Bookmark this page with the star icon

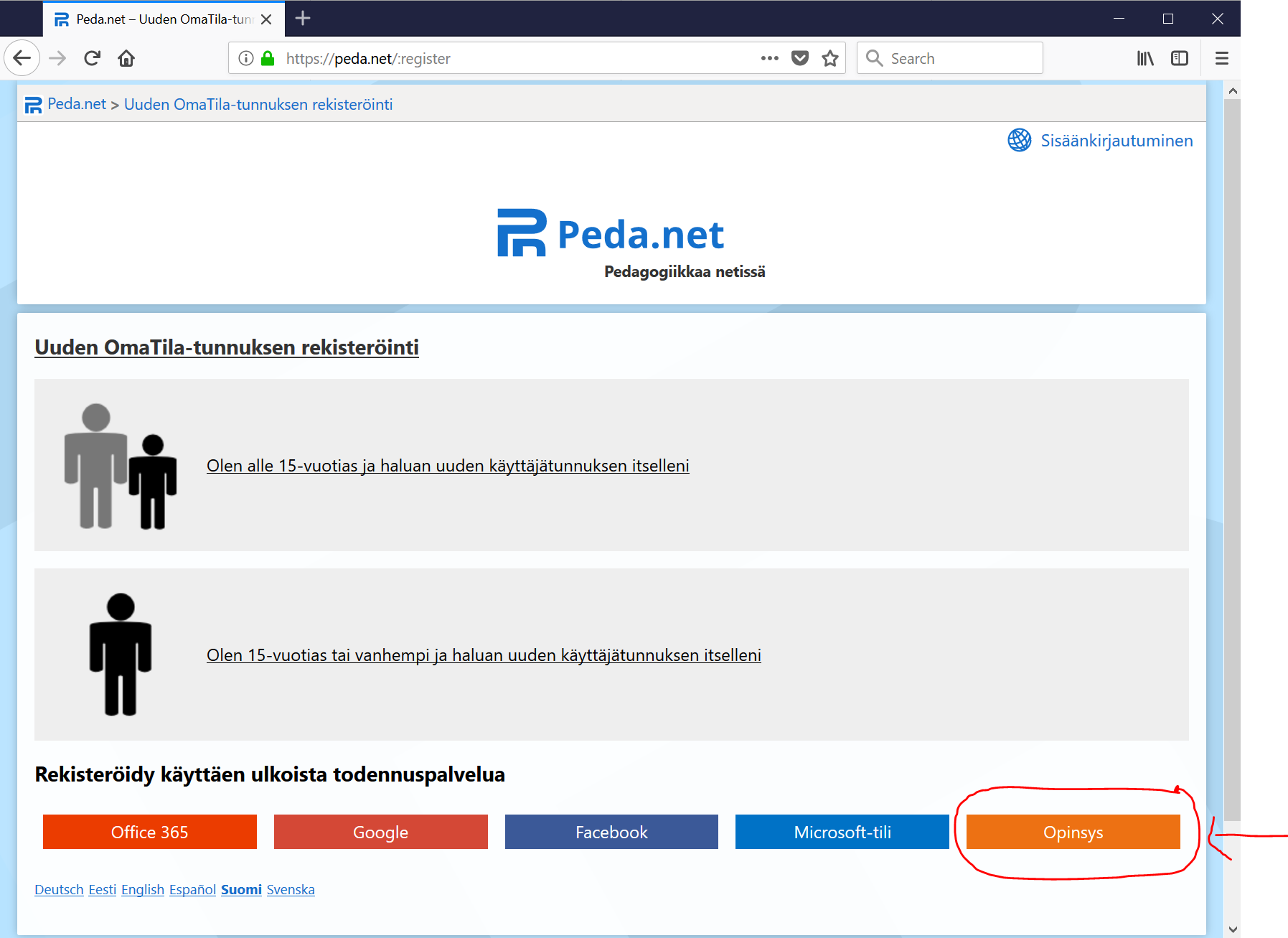click(x=830, y=58)
